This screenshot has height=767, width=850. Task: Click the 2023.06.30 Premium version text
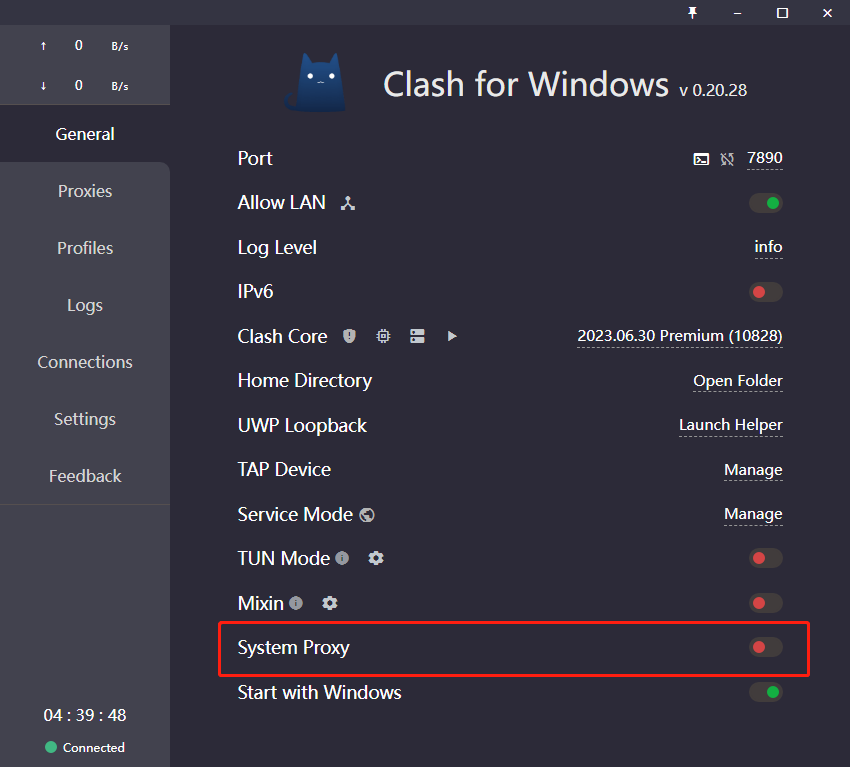point(679,336)
